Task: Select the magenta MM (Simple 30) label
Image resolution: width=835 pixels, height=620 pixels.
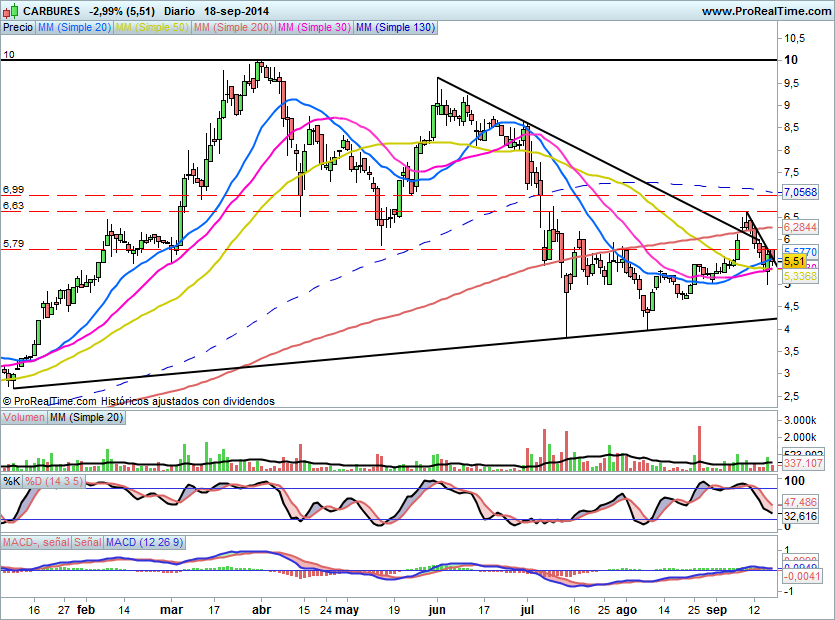Action: click(x=314, y=28)
